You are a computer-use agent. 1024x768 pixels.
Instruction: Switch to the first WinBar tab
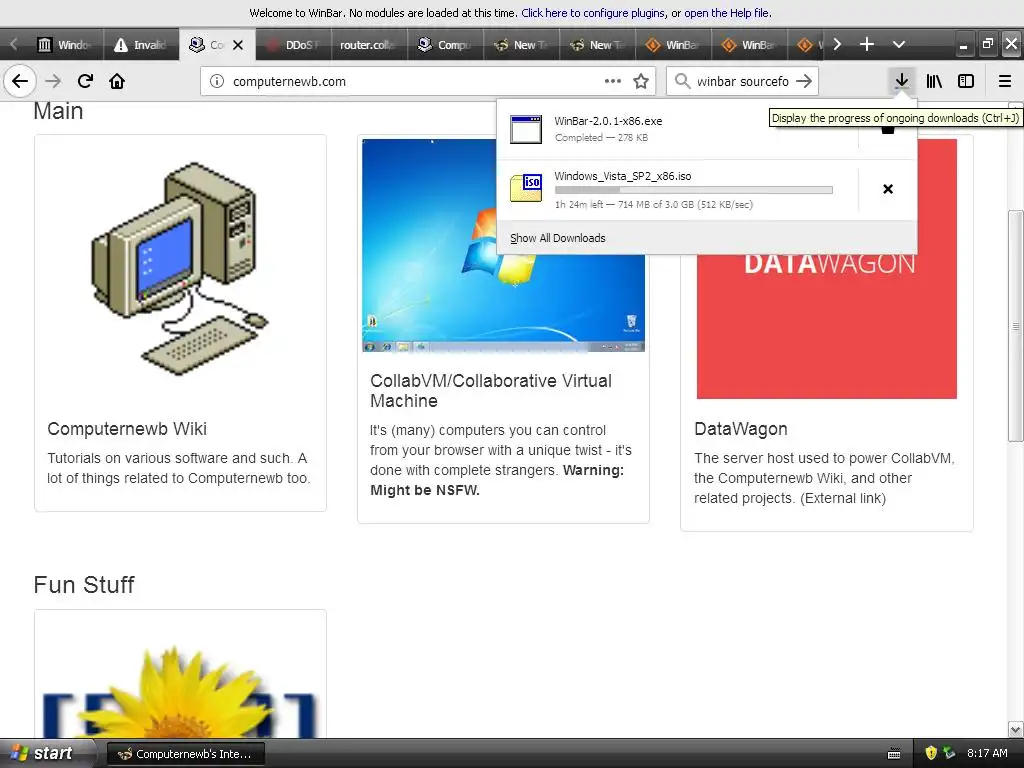click(x=673, y=45)
